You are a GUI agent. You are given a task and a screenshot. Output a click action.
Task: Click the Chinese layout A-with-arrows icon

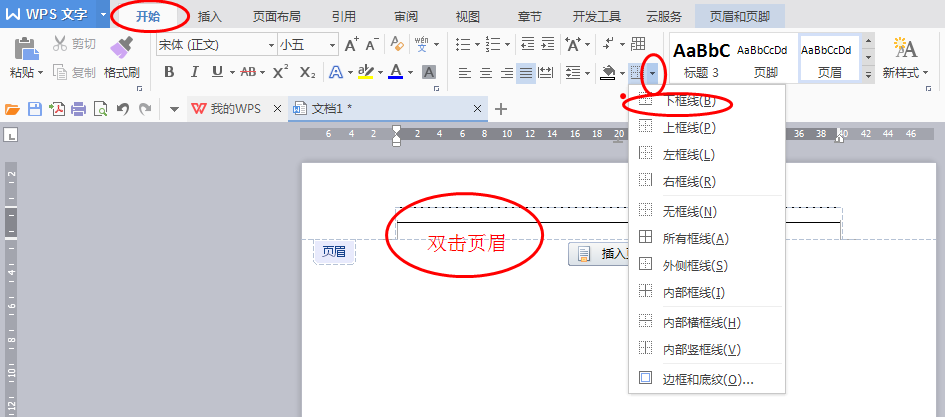pos(573,45)
